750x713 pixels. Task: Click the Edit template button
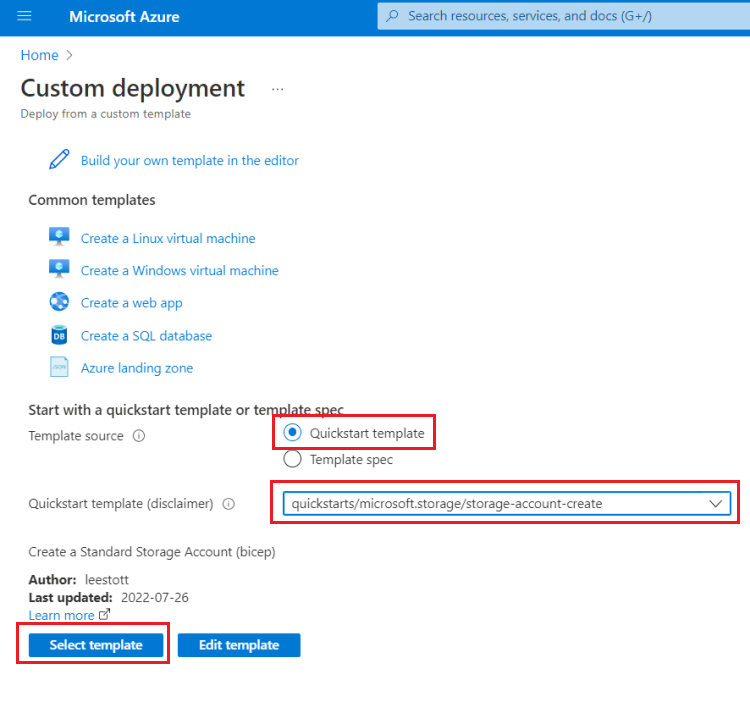239,645
